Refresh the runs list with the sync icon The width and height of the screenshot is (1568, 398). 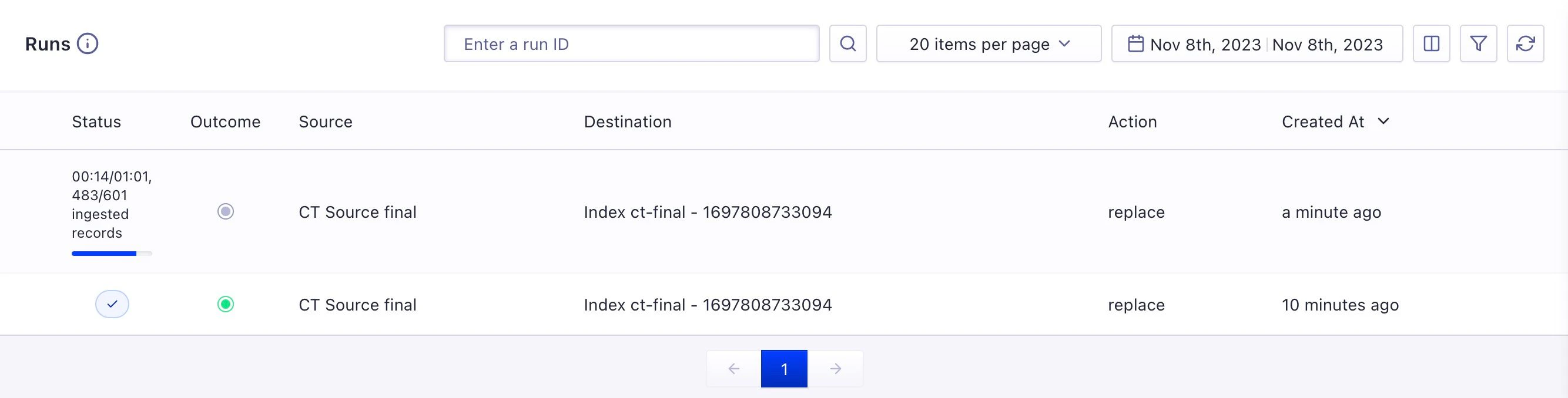pyautogui.click(x=1526, y=43)
